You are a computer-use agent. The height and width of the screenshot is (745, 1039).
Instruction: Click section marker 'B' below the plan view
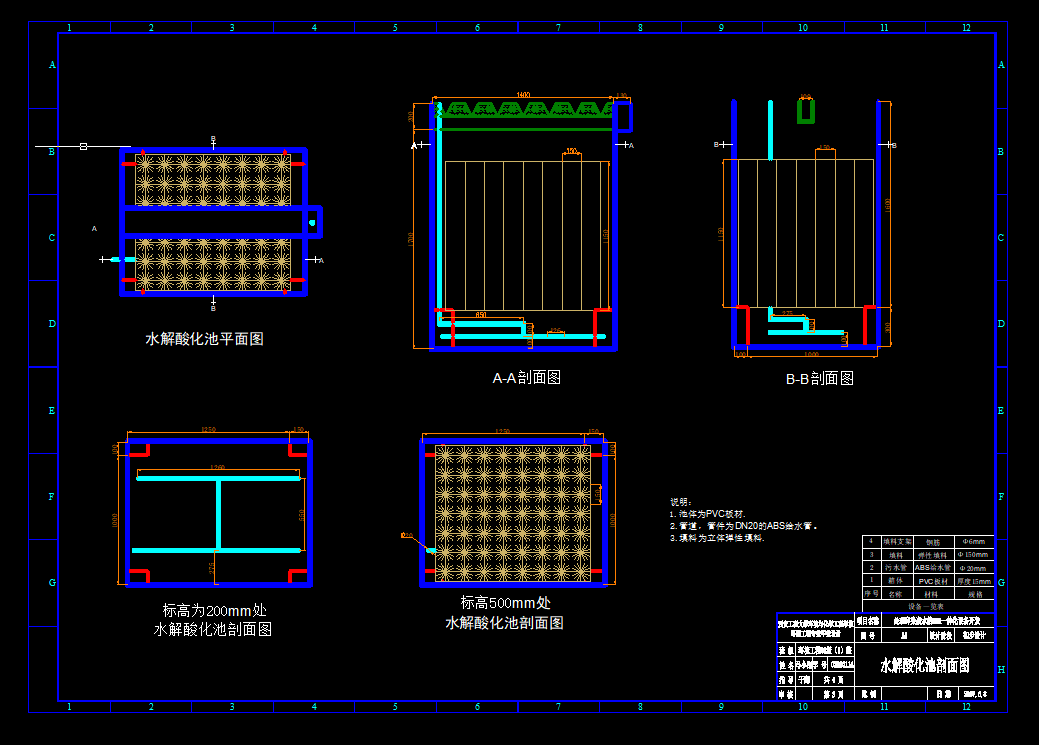[213, 308]
